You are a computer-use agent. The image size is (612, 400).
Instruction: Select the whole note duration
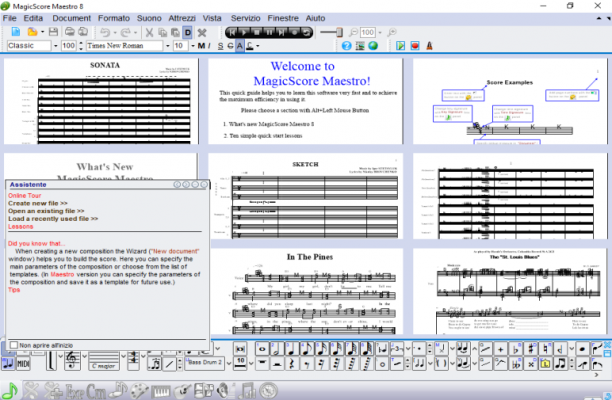click(262, 348)
